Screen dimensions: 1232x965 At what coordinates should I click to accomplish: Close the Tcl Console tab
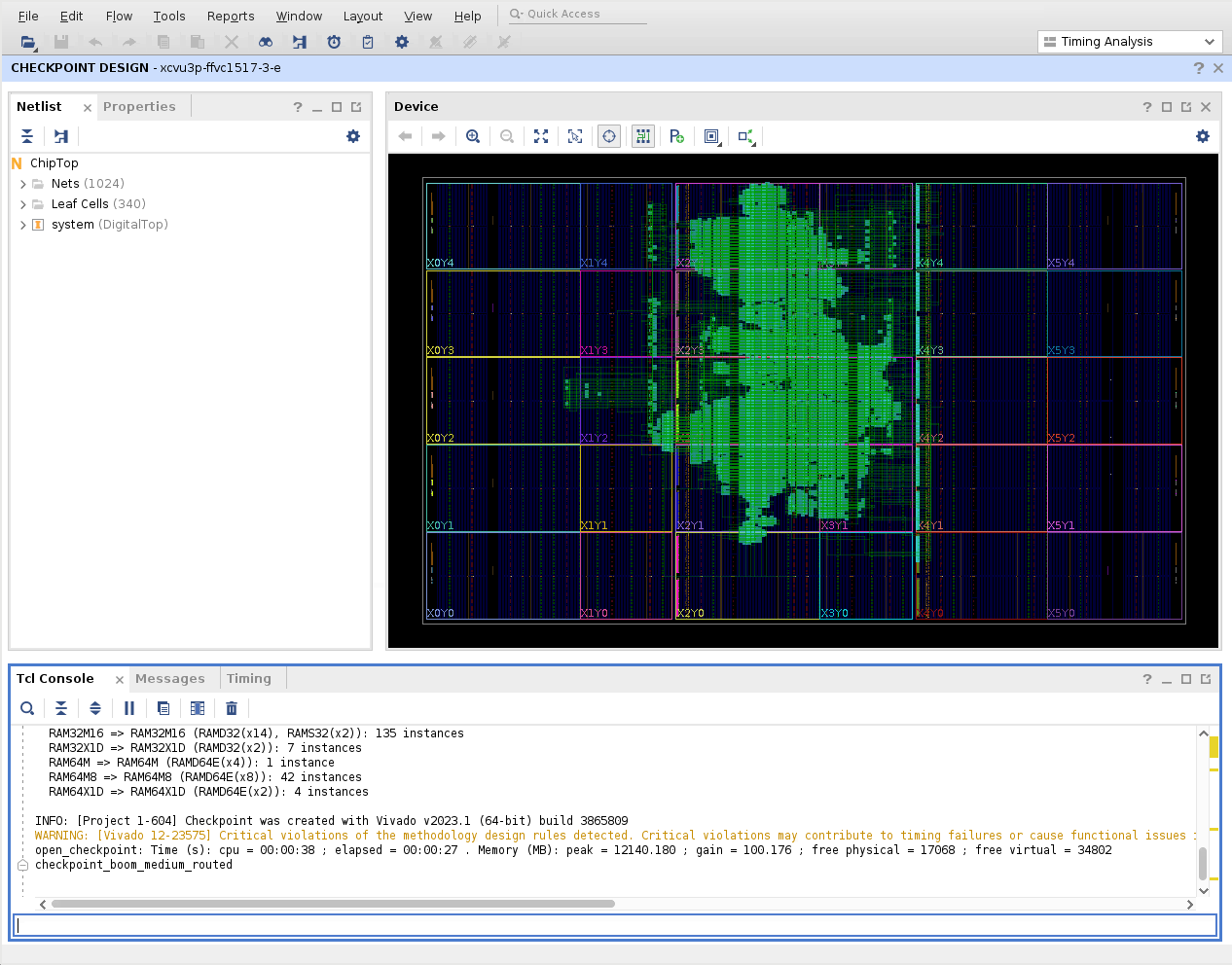pyautogui.click(x=120, y=680)
